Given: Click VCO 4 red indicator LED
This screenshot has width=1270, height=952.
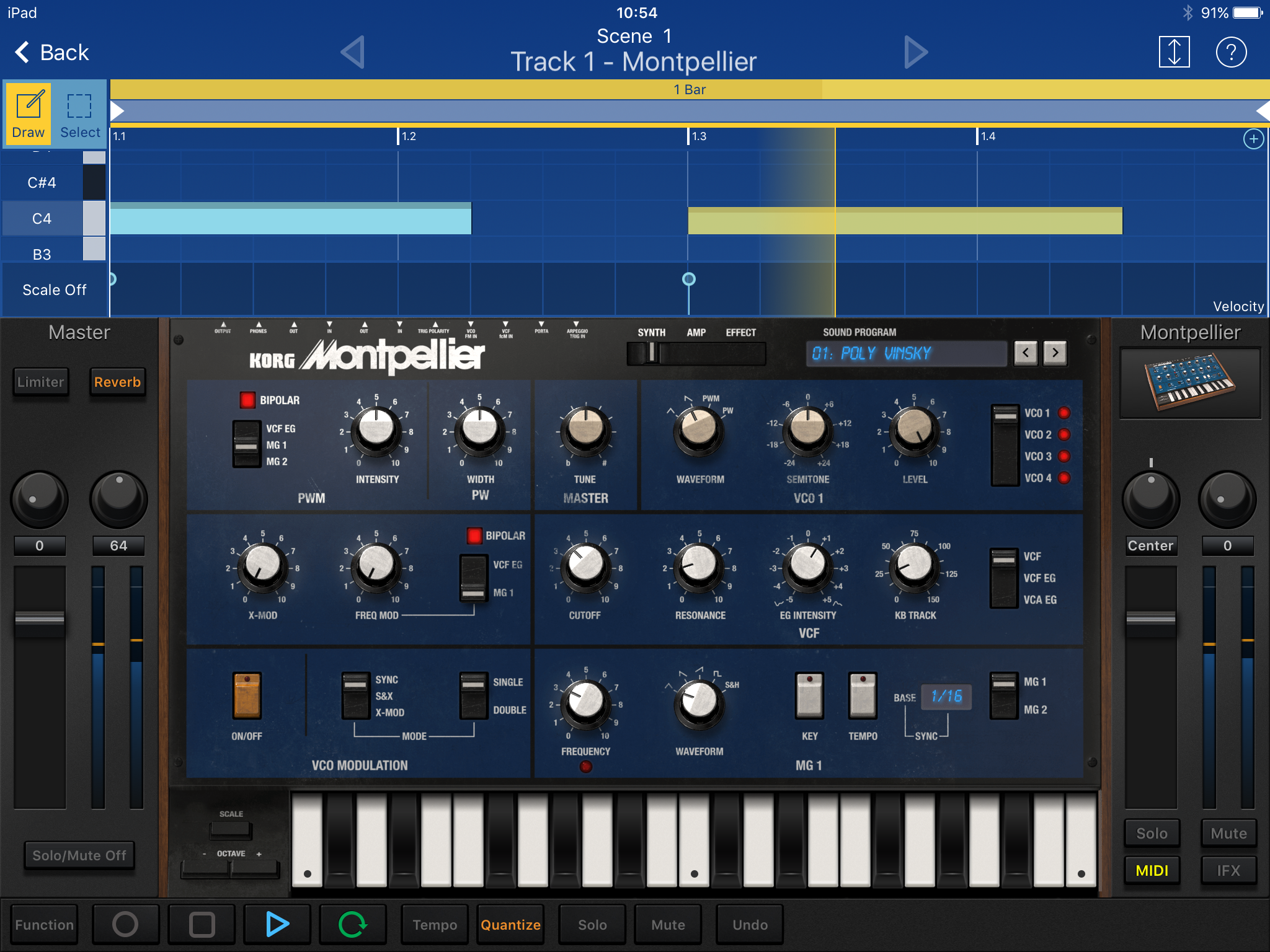Looking at the screenshot, I should [x=1064, y=478].
